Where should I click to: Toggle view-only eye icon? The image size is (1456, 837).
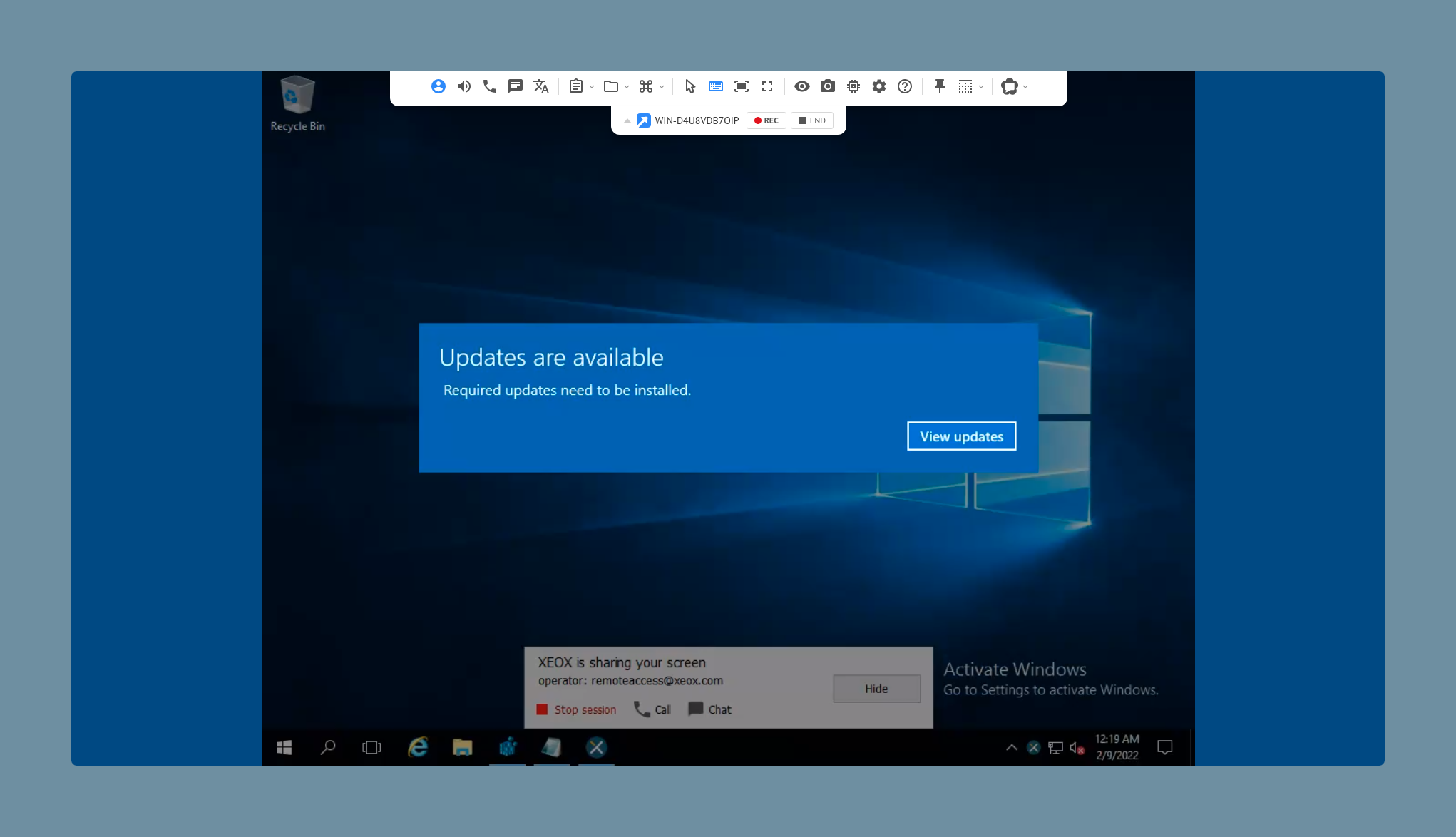point(802,86)
